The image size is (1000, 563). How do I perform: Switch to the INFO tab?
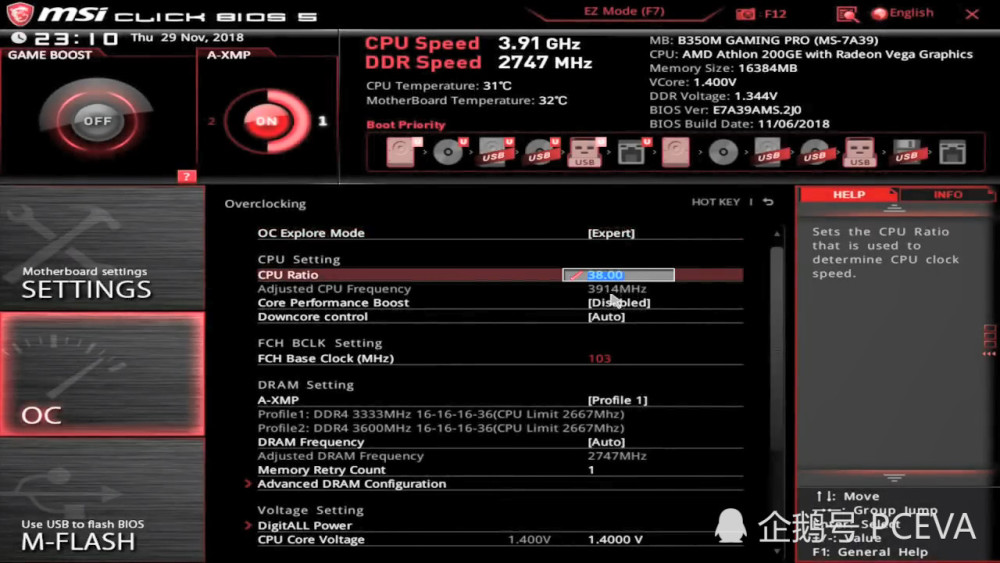948,194
